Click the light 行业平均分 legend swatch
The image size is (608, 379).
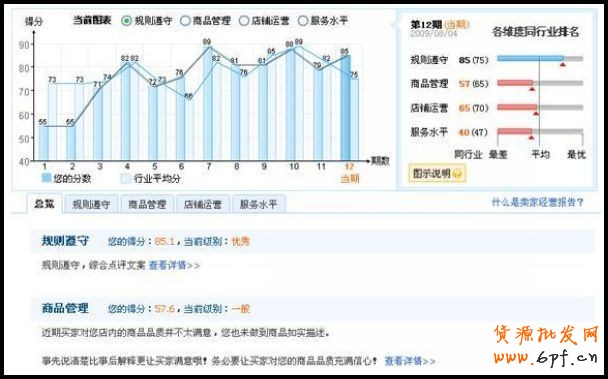coord(126,178)
